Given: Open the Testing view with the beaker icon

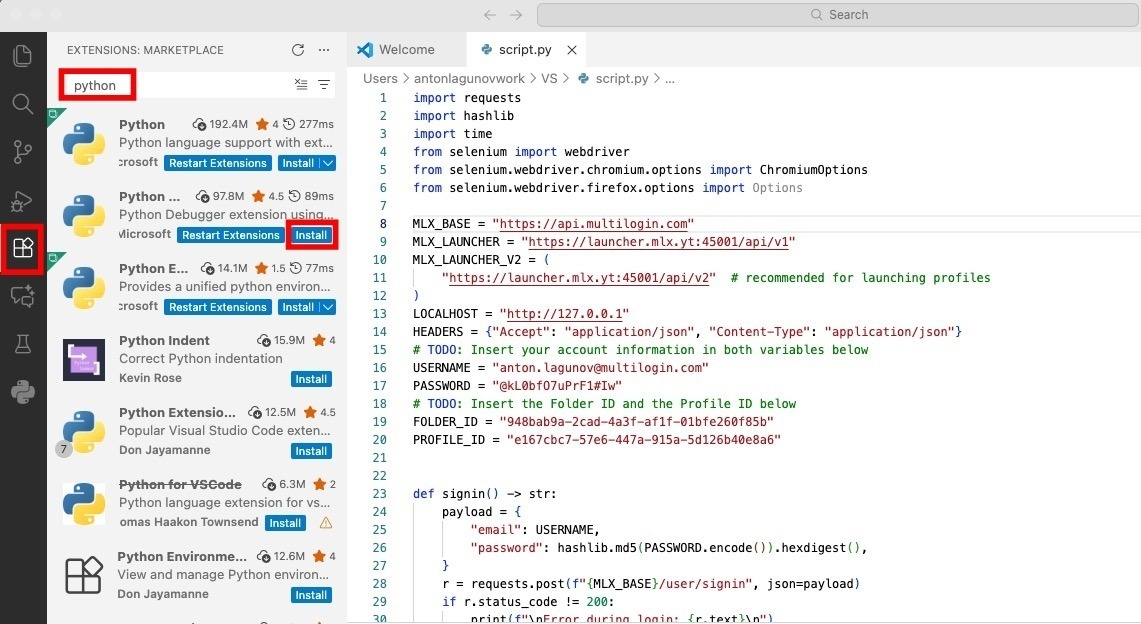Looking at the screenshot, I should [x=22, y=343].
